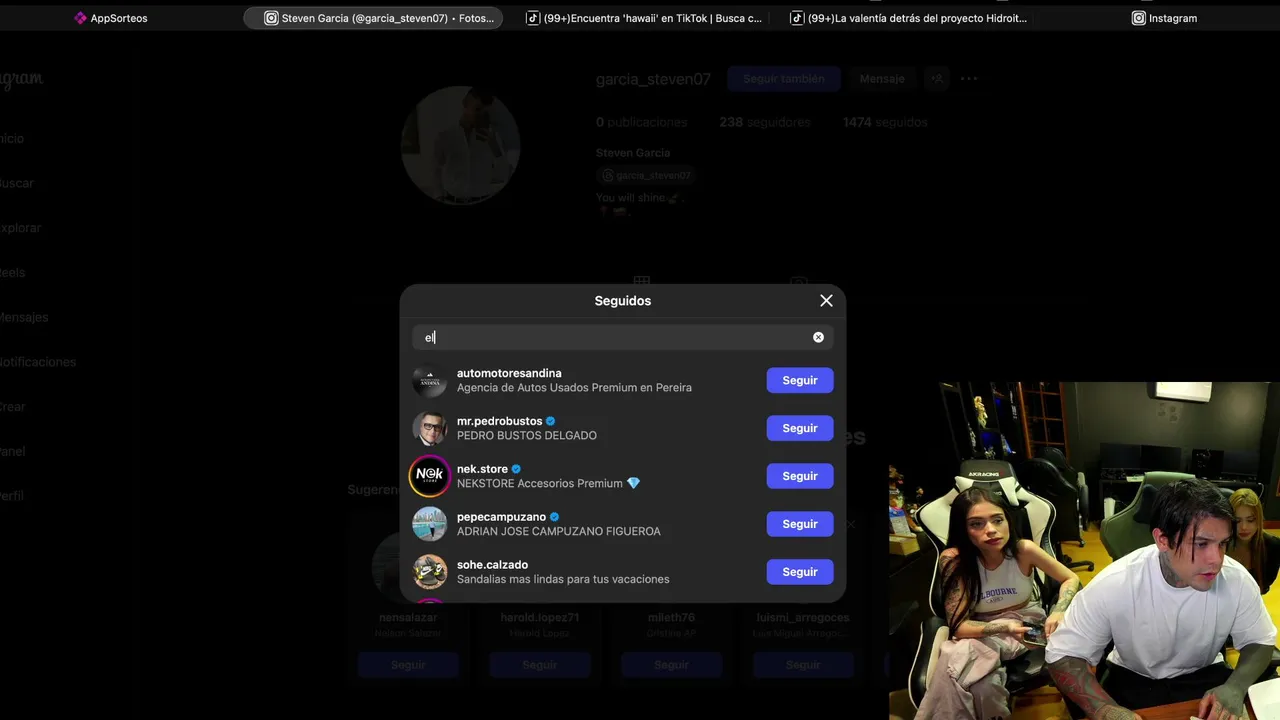Close the Seguidos dialog
The image size is (1280, 720).
tap(826, 301)
